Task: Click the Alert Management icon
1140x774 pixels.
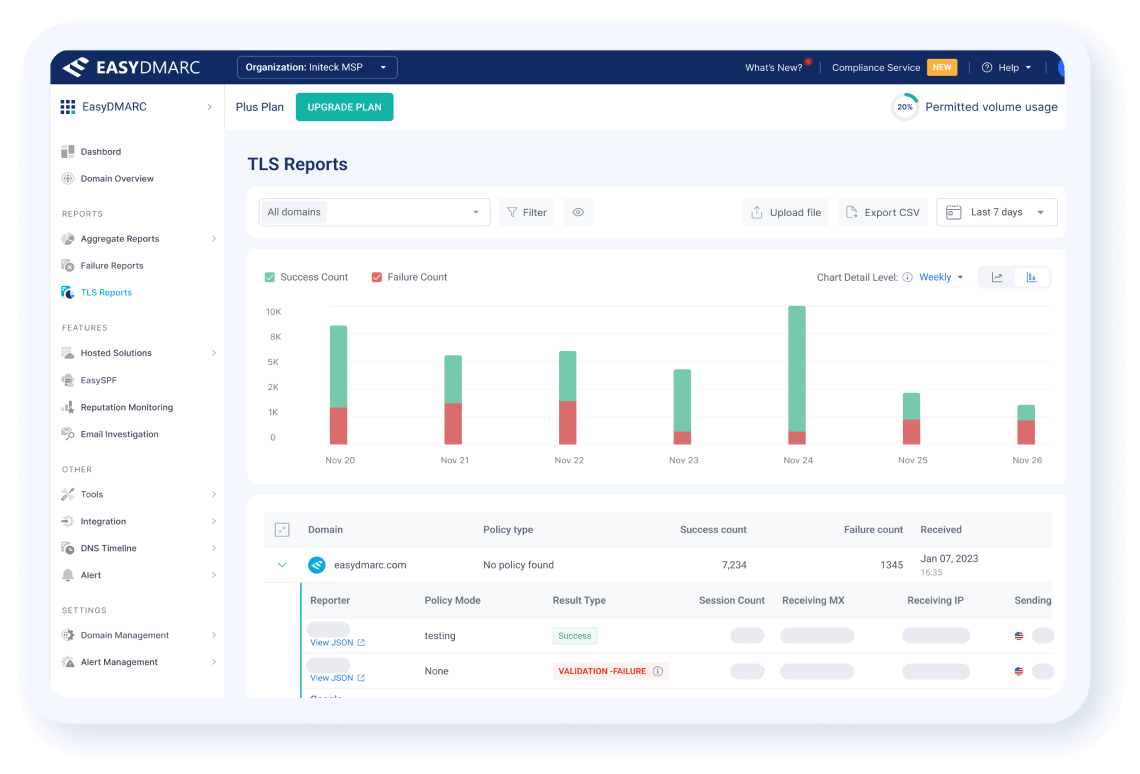Action: (x=68, y=662)
